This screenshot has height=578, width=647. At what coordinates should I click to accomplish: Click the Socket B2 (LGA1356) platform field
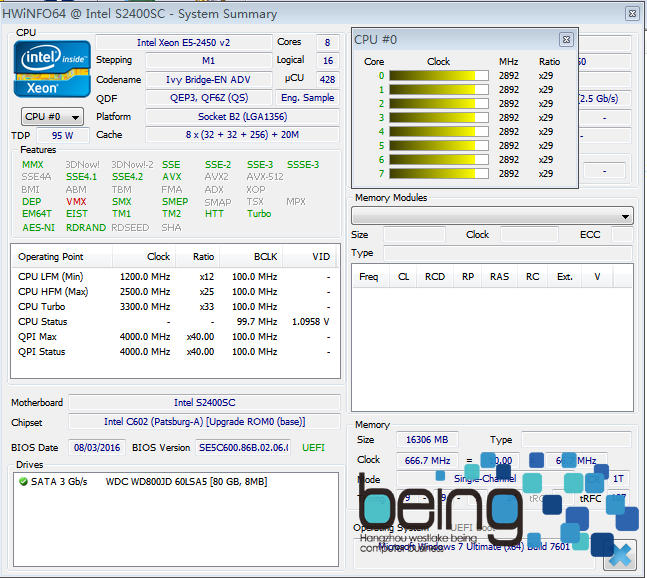point(242,117)
